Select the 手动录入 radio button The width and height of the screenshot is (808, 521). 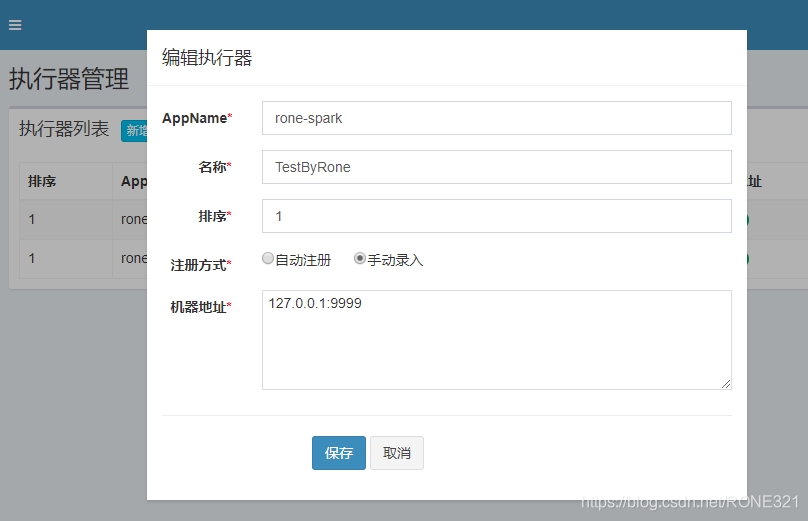point(360,258)
